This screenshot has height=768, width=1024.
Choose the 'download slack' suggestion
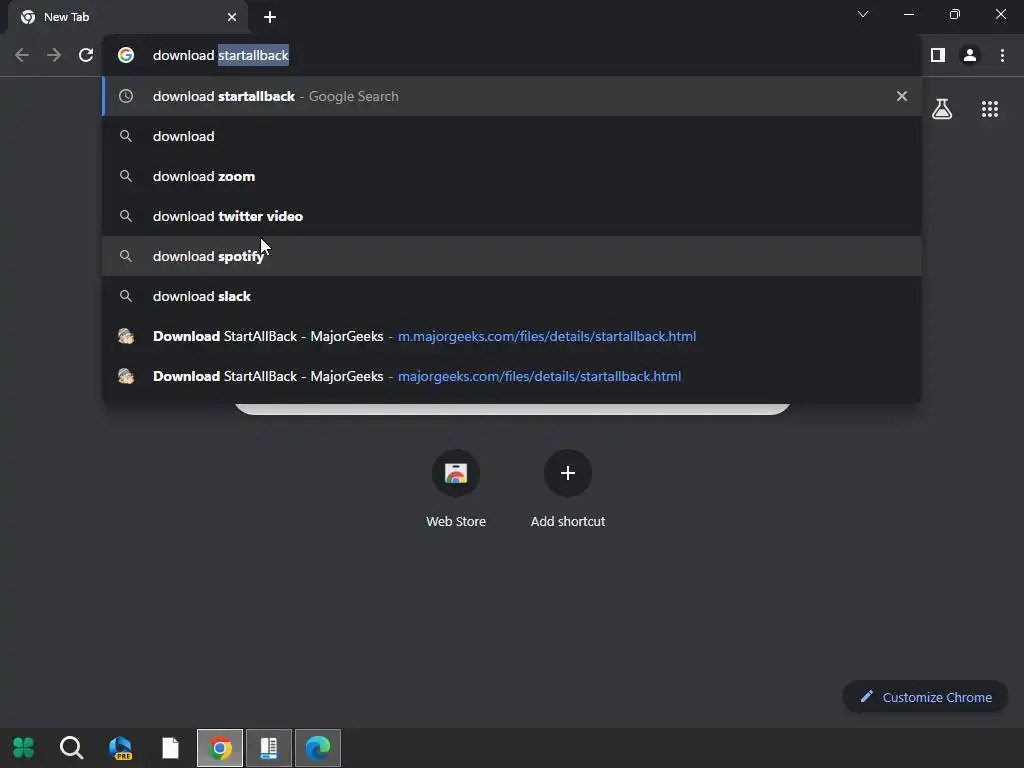tap(511, 296)
